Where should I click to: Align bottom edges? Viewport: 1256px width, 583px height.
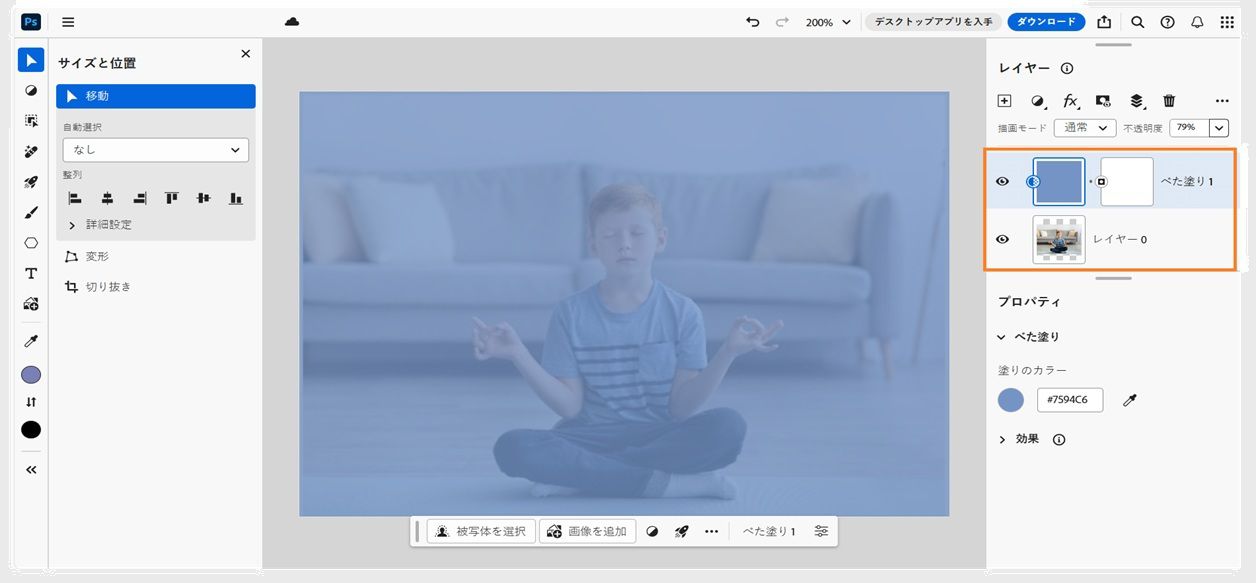[x=236, y=198]
